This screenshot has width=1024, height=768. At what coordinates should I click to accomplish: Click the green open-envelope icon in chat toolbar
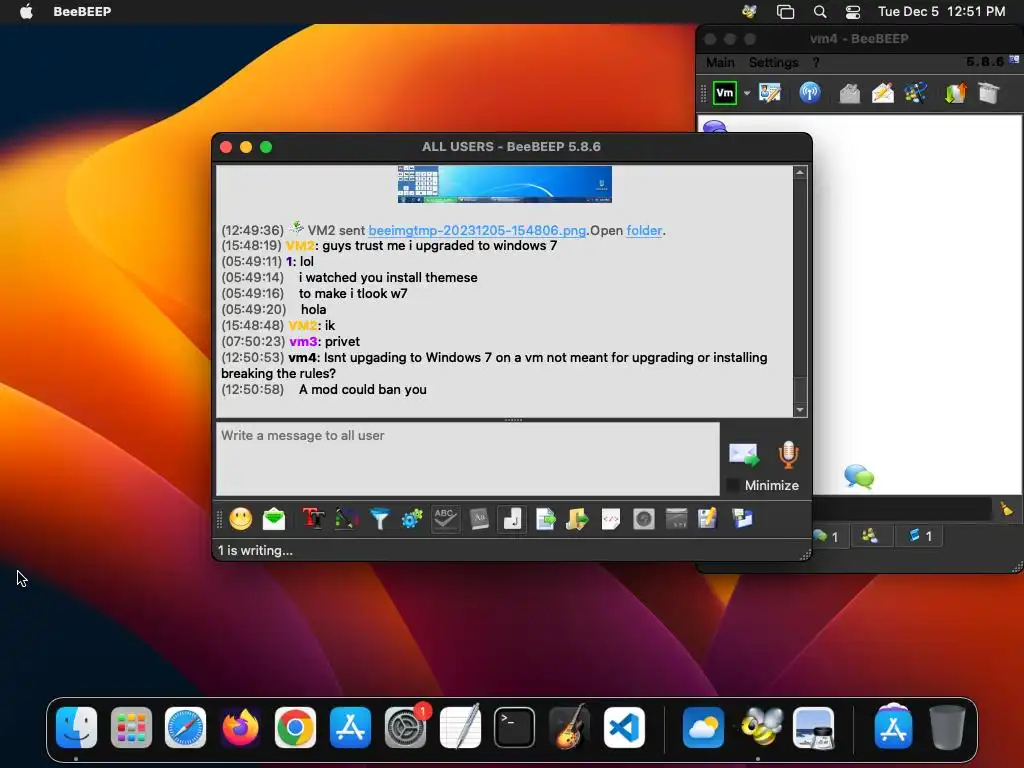[274, 519]
